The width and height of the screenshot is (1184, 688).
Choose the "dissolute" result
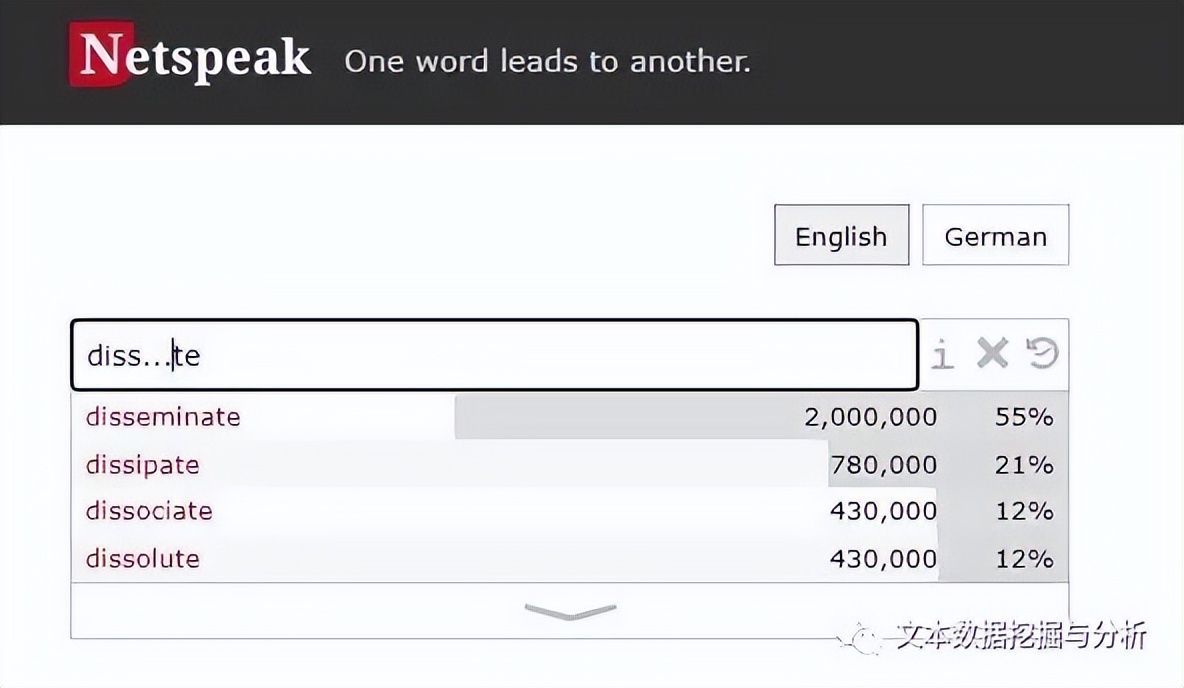click(143, 558)
